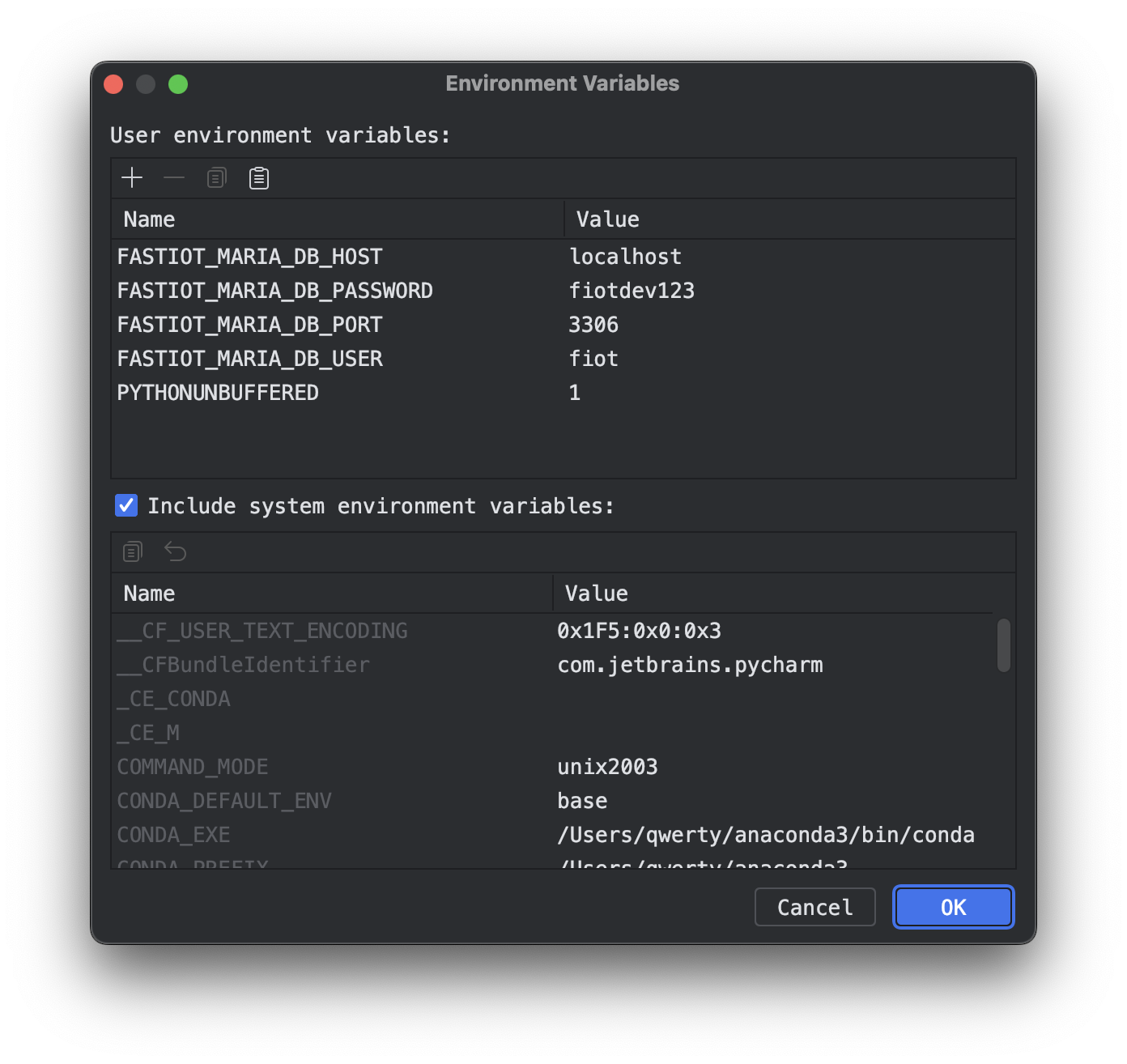Viewport: 1127px width, 1064px height.
Task: Click the base value cell
Action: point(773,801)
